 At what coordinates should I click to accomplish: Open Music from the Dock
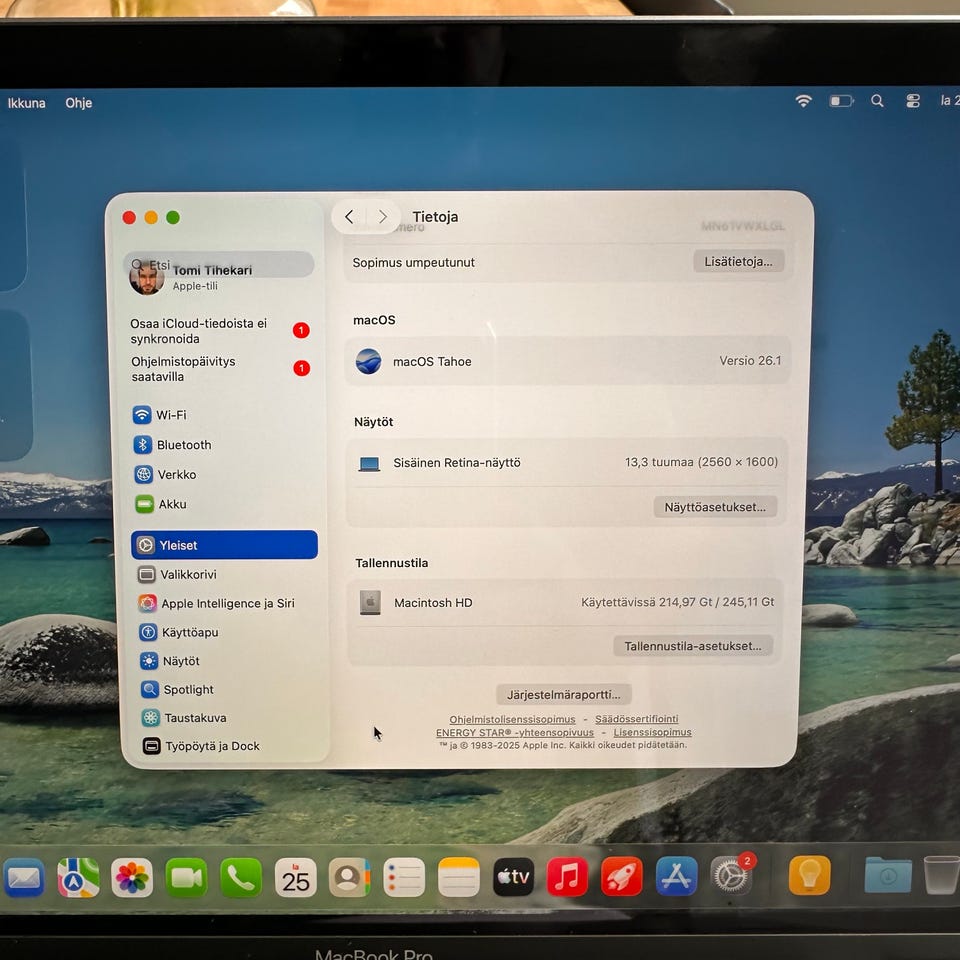tap(567, 877)
